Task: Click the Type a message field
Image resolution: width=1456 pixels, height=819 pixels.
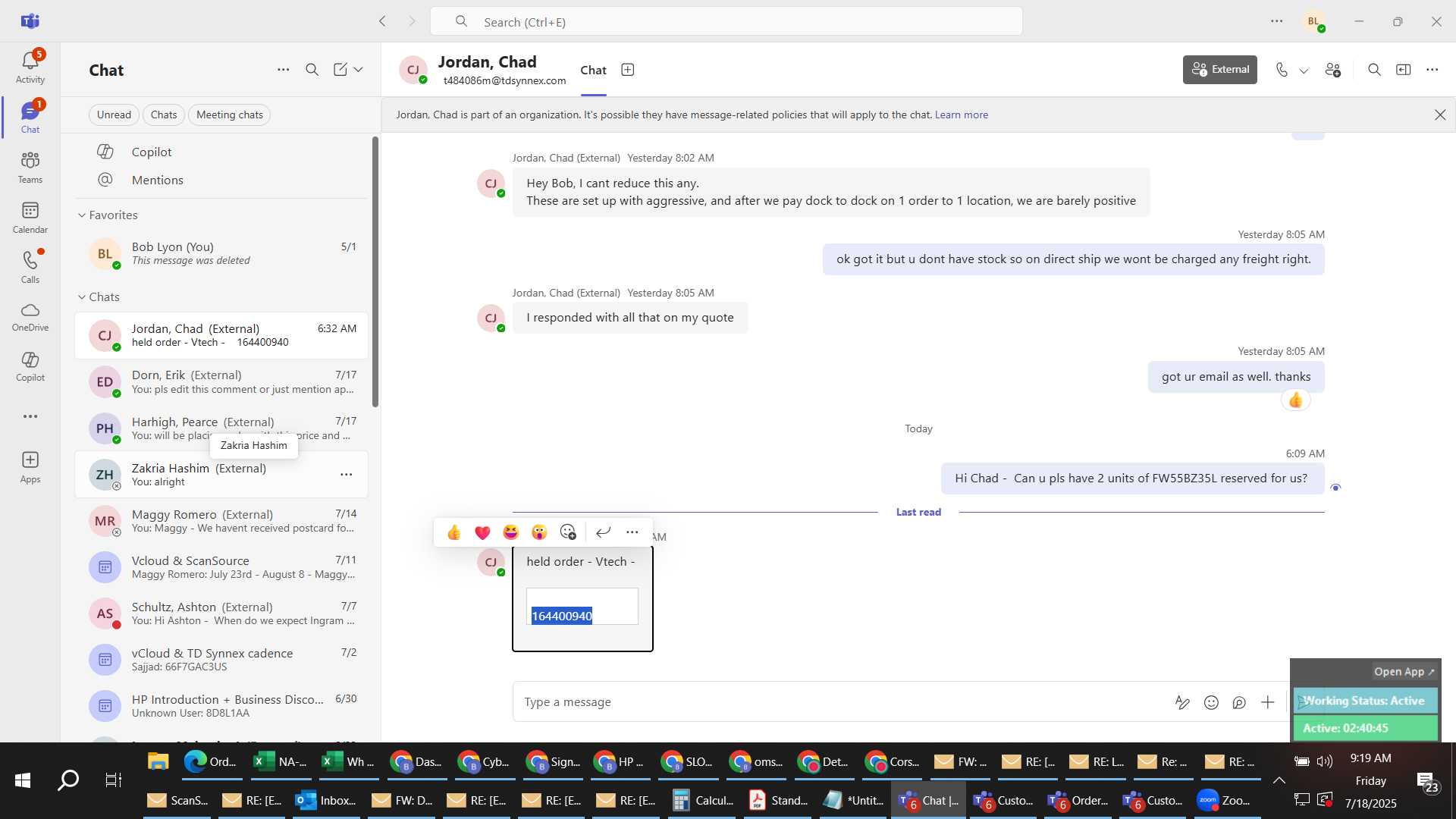Action: [842, 702]
